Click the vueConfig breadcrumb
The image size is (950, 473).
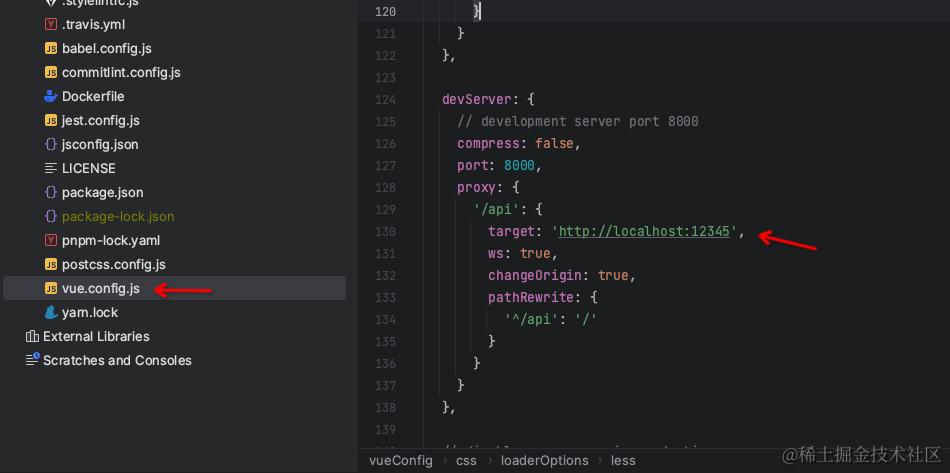[400, 460]
